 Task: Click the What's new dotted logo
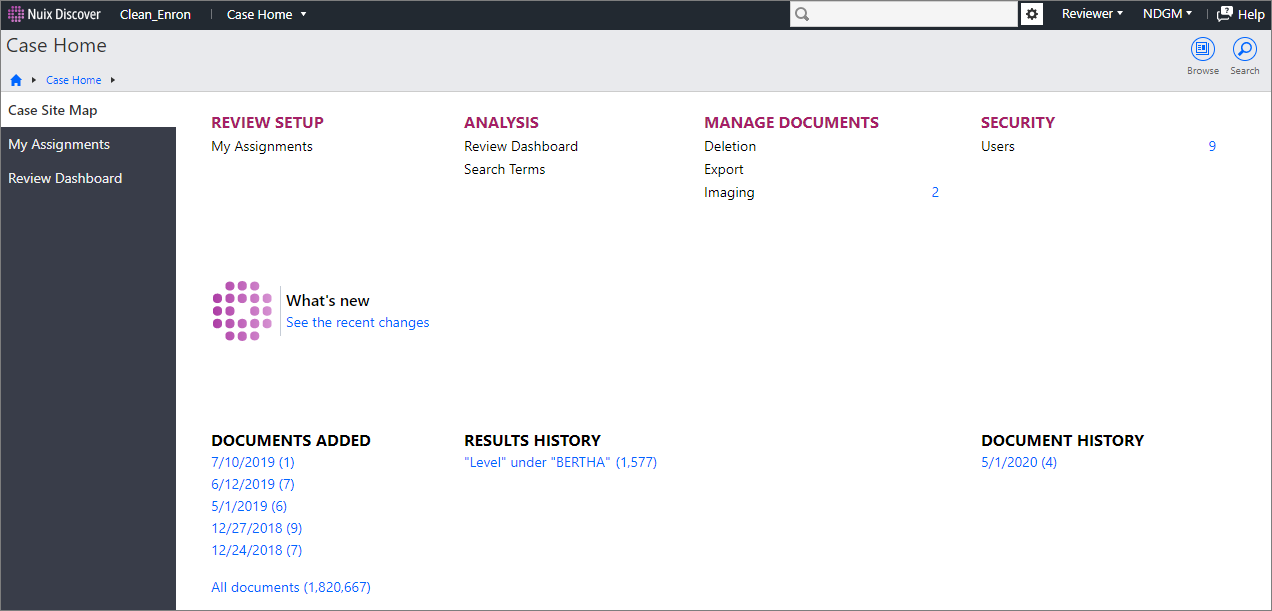(242, 310)
